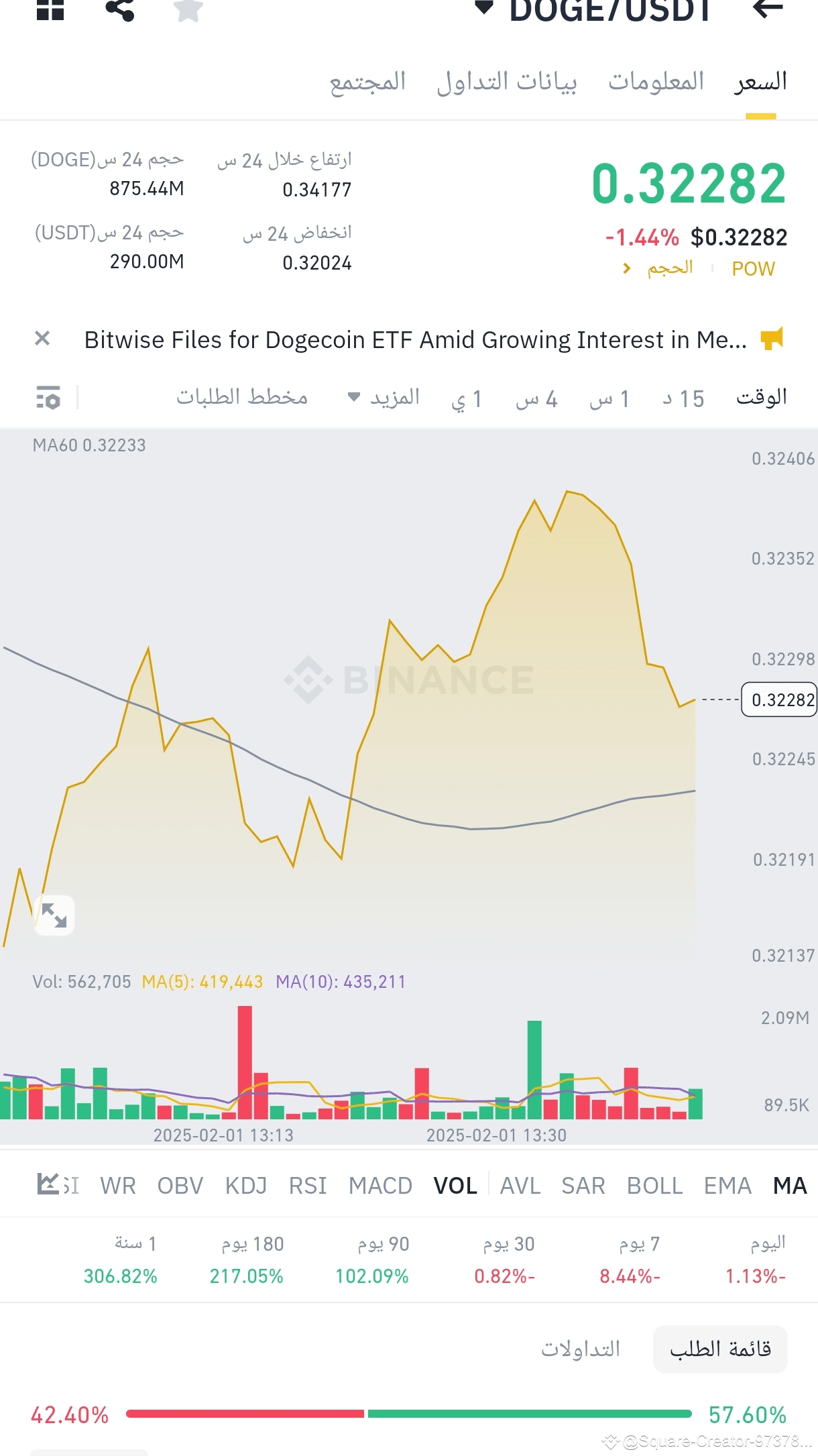Switch to التداولات view
The image size is (818, 1456).
582,1349
